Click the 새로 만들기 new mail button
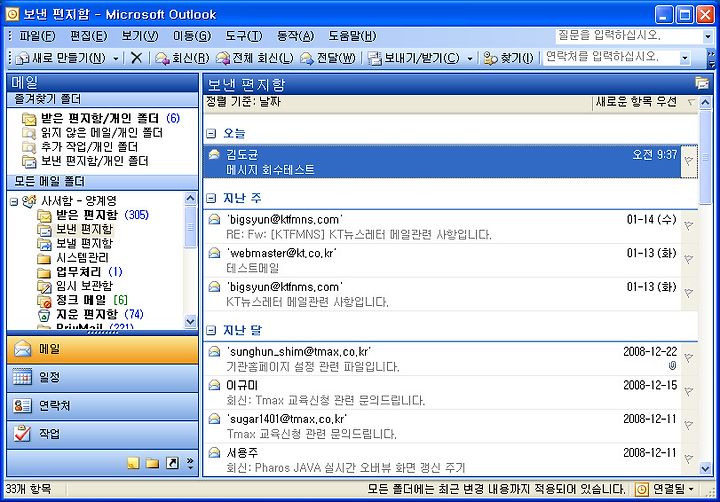Image resolution: width=720 pixels, height=502 pixels. click(60, 58)
